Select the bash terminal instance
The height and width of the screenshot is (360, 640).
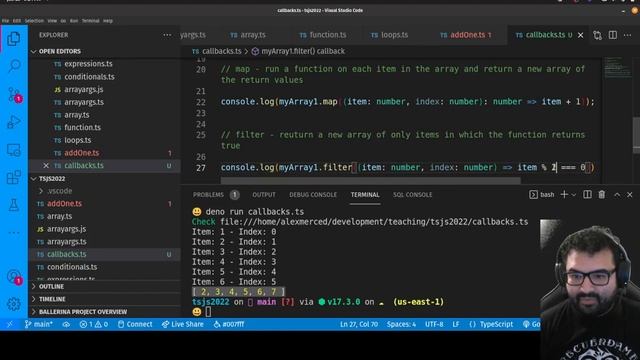pyautogui.click(x=542, y=195)
